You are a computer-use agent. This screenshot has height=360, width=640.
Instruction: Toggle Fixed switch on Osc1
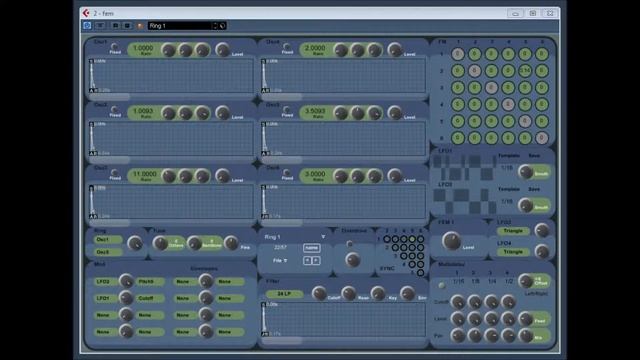point(114,47)
